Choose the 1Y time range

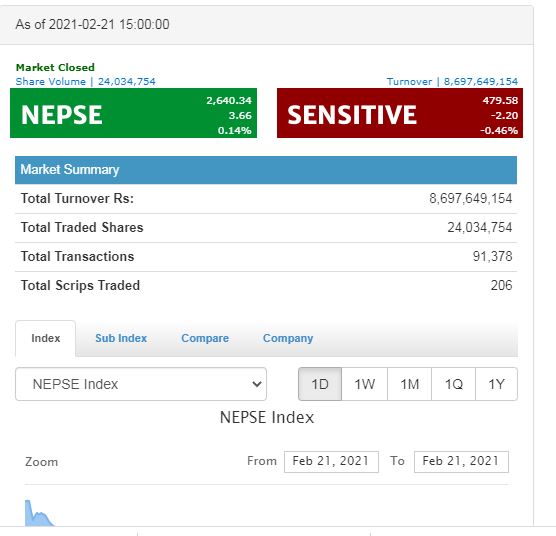[496, 384]
